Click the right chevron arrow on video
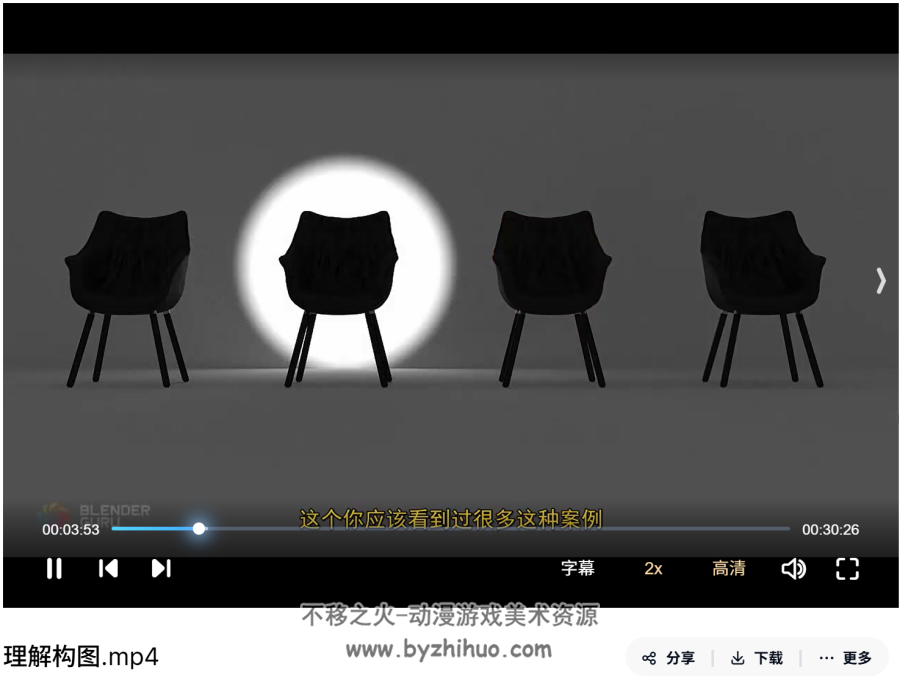The image size is (900, 681). (x=881, y=281)
